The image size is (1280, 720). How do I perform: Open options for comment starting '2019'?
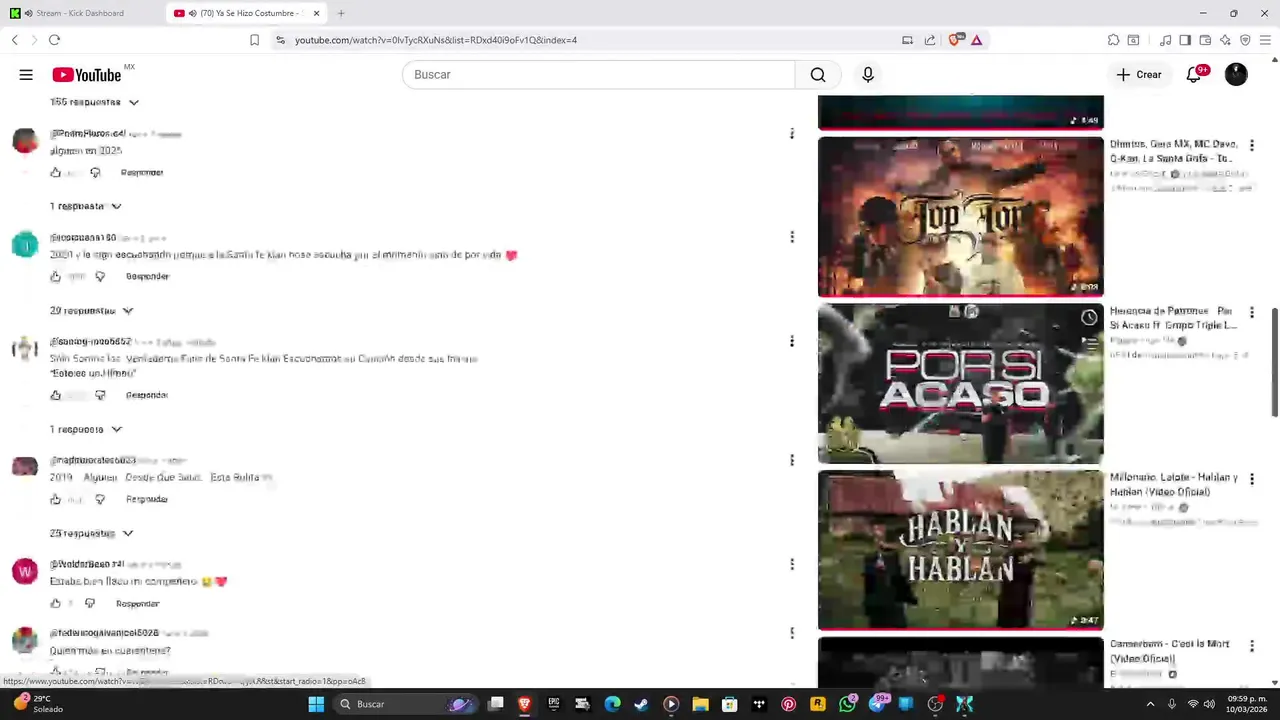pyautogui.click(x=792, y=460)
